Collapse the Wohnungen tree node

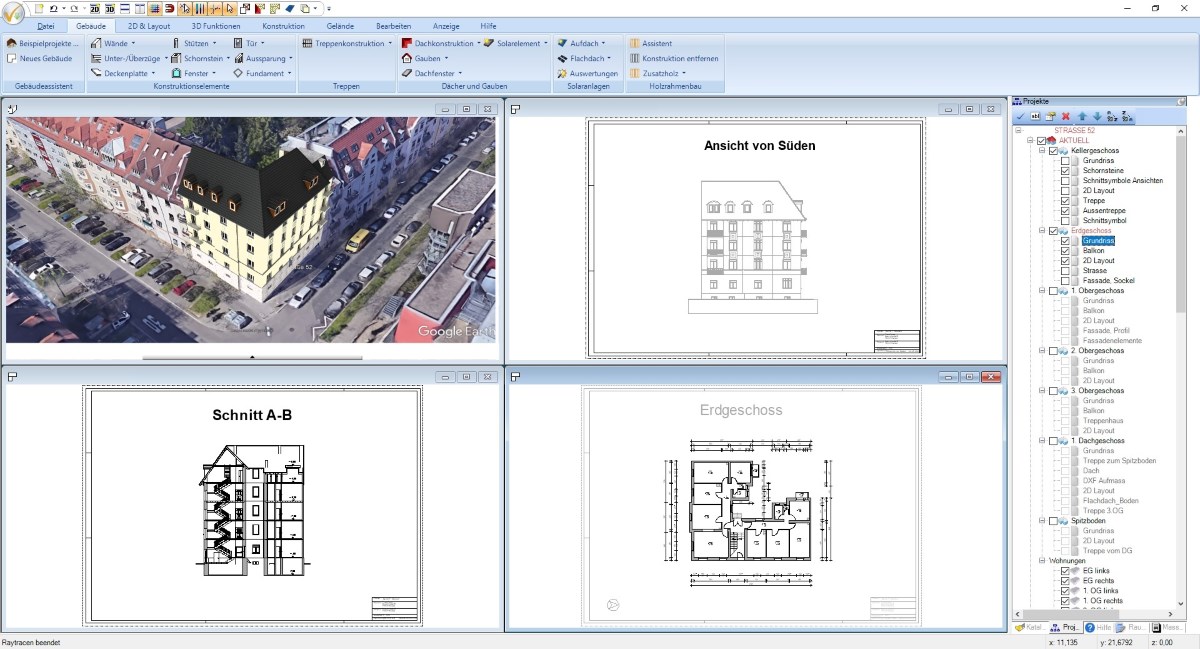click(x=1041, y=561)
